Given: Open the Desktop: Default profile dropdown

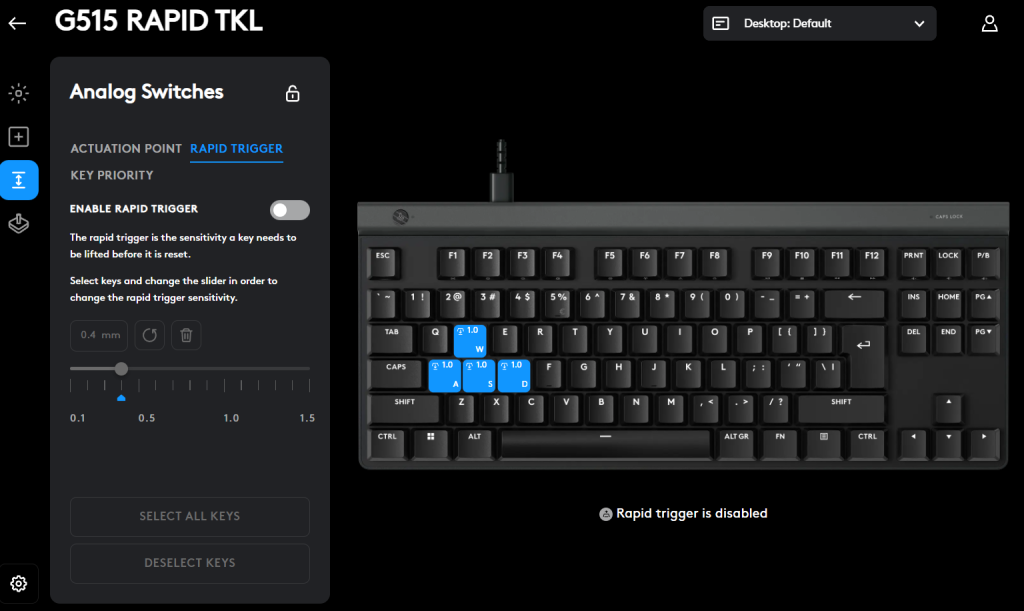Looking at the screenshot, I should click(820, 24).
